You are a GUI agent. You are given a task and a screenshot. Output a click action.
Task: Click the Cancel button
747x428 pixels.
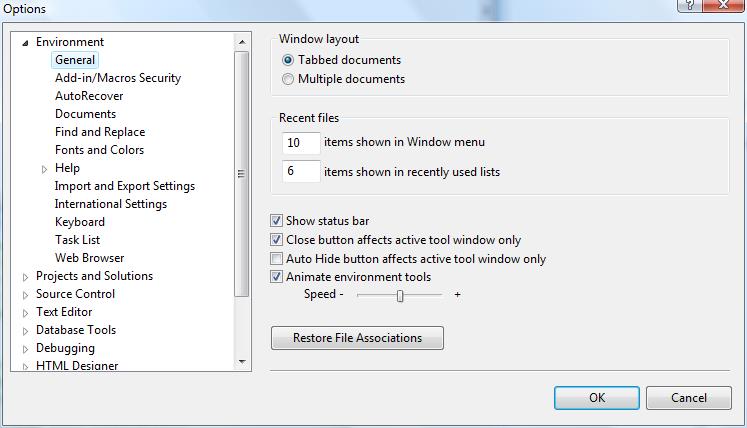tap(688, 398)
